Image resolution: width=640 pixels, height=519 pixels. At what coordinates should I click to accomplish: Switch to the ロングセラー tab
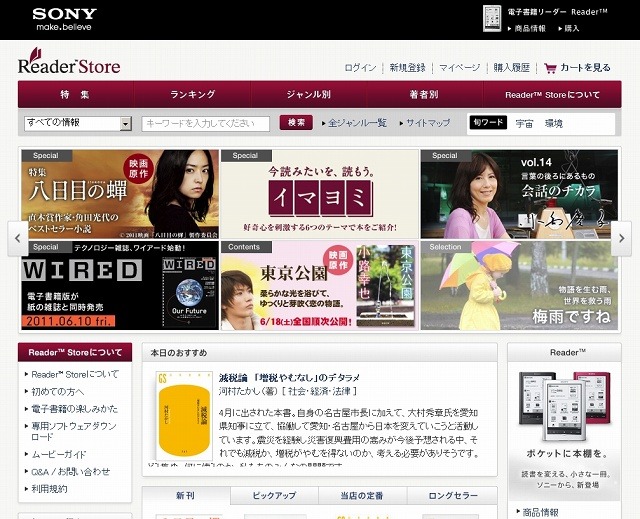(x=453, y=495)
